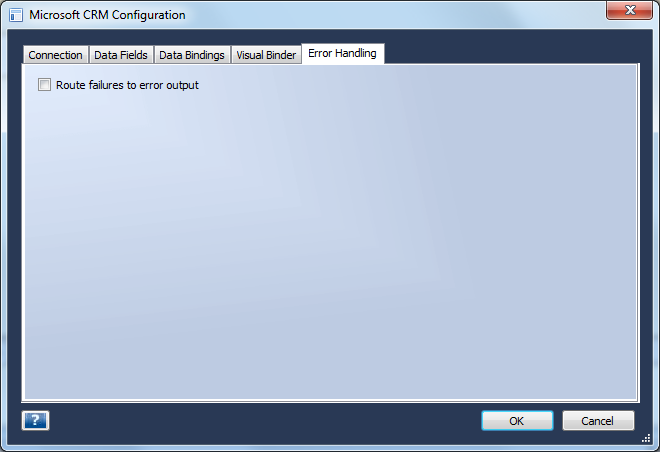
Task: Confirm the CRM configuration by clicking OK
Action: [517, 420]
